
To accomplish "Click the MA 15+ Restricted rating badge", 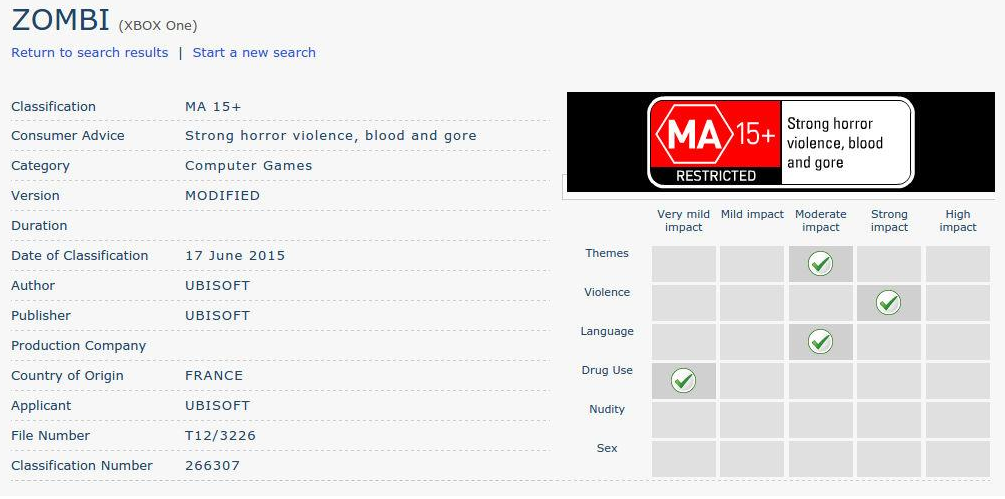I will click(x=781, y=142).
